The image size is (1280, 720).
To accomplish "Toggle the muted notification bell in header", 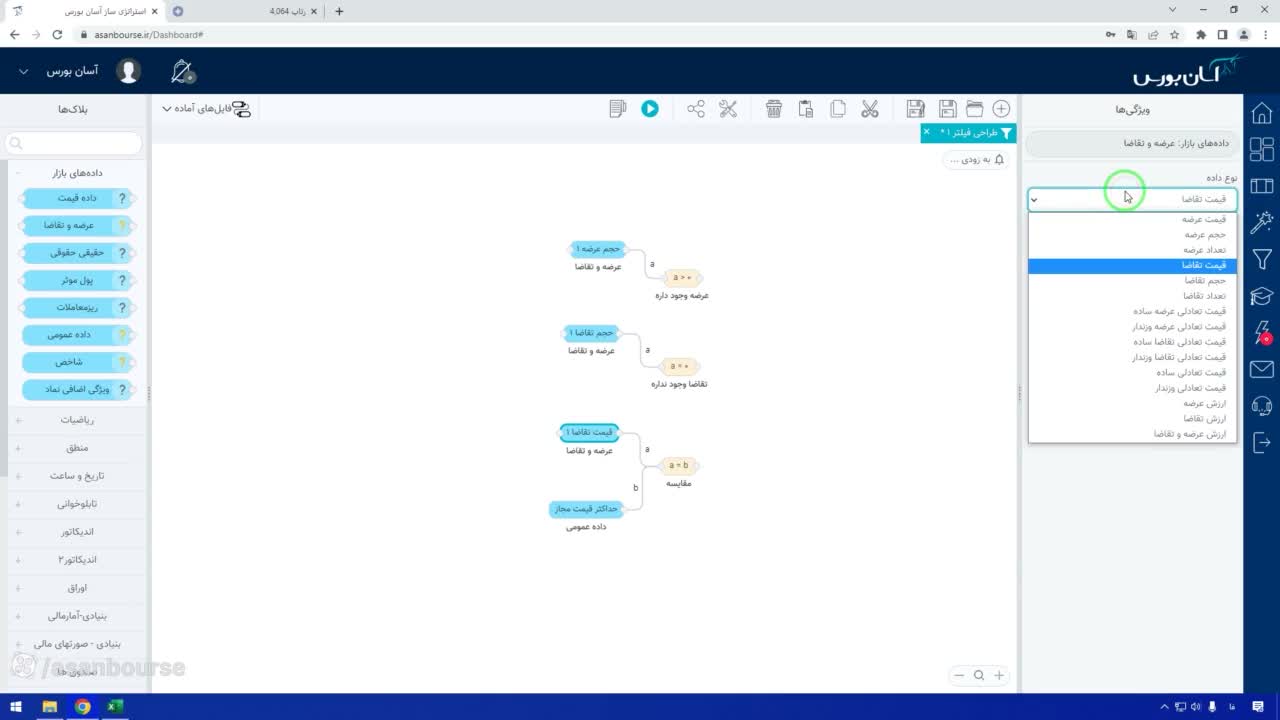I will tap(182, 72).
